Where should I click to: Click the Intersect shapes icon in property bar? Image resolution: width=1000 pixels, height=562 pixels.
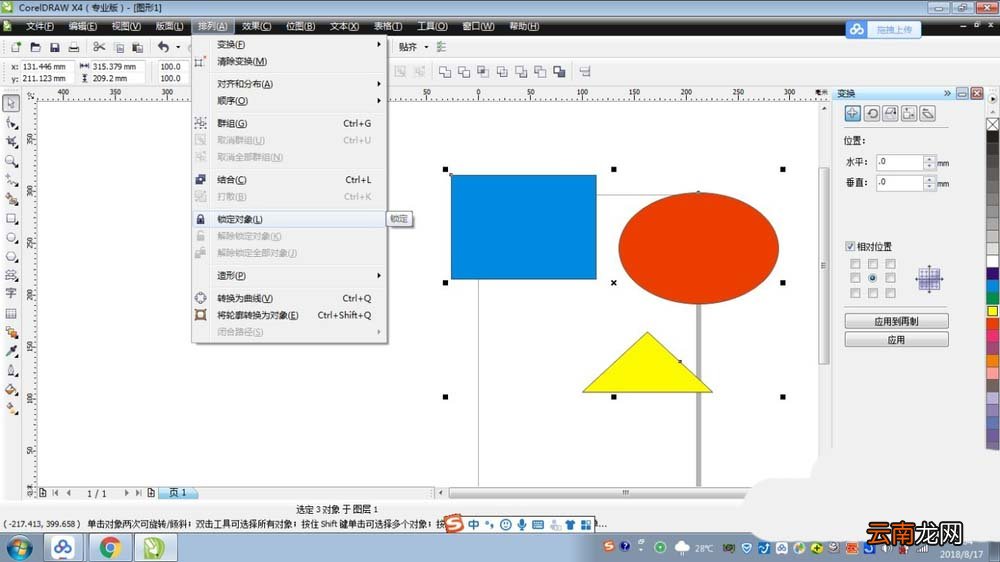coord(483,72)
